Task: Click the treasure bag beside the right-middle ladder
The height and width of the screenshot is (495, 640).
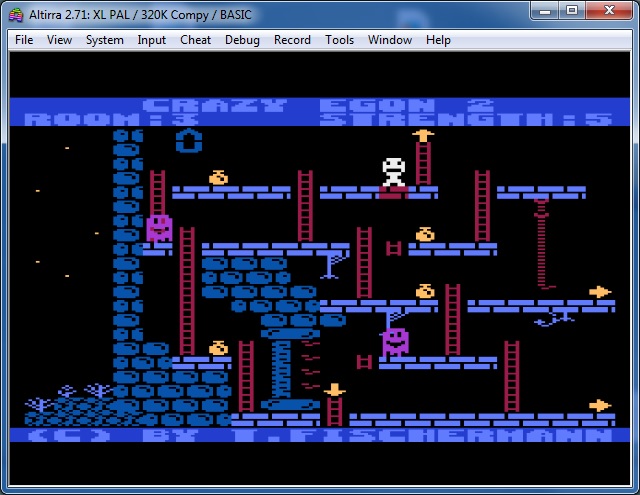Action: [425, 291]
